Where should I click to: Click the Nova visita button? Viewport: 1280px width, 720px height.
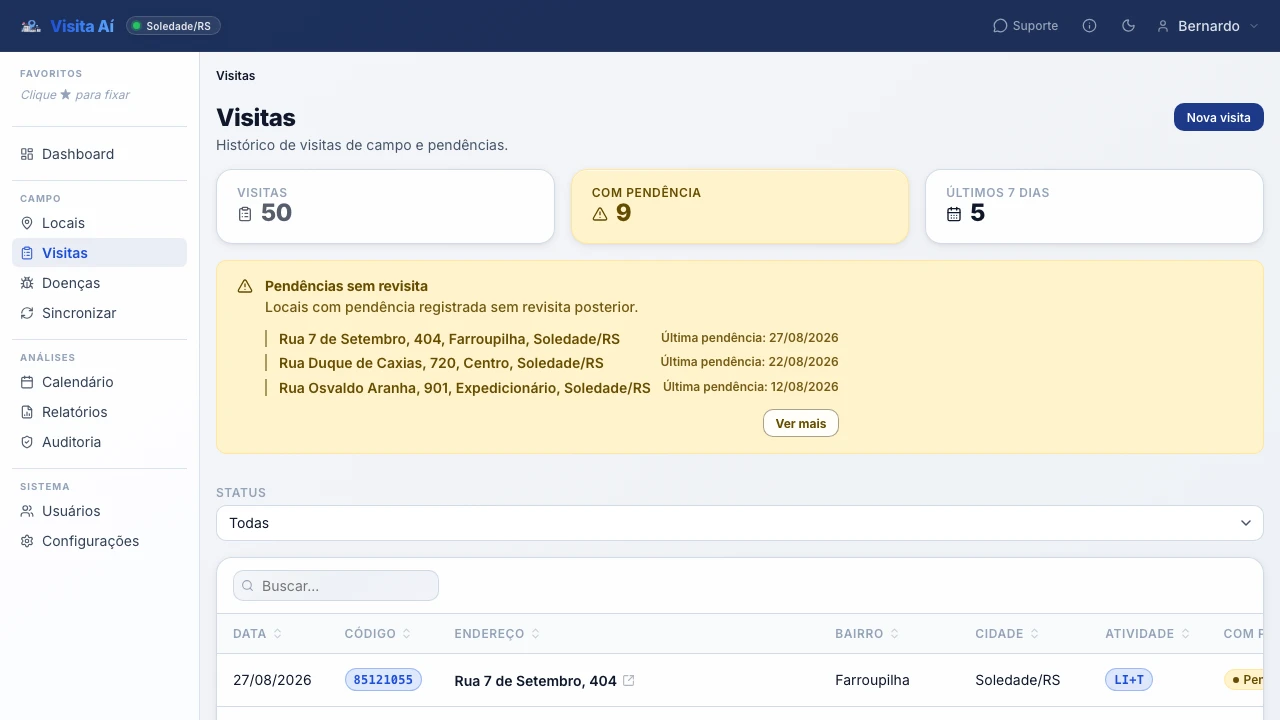(x=1218, y=117)
